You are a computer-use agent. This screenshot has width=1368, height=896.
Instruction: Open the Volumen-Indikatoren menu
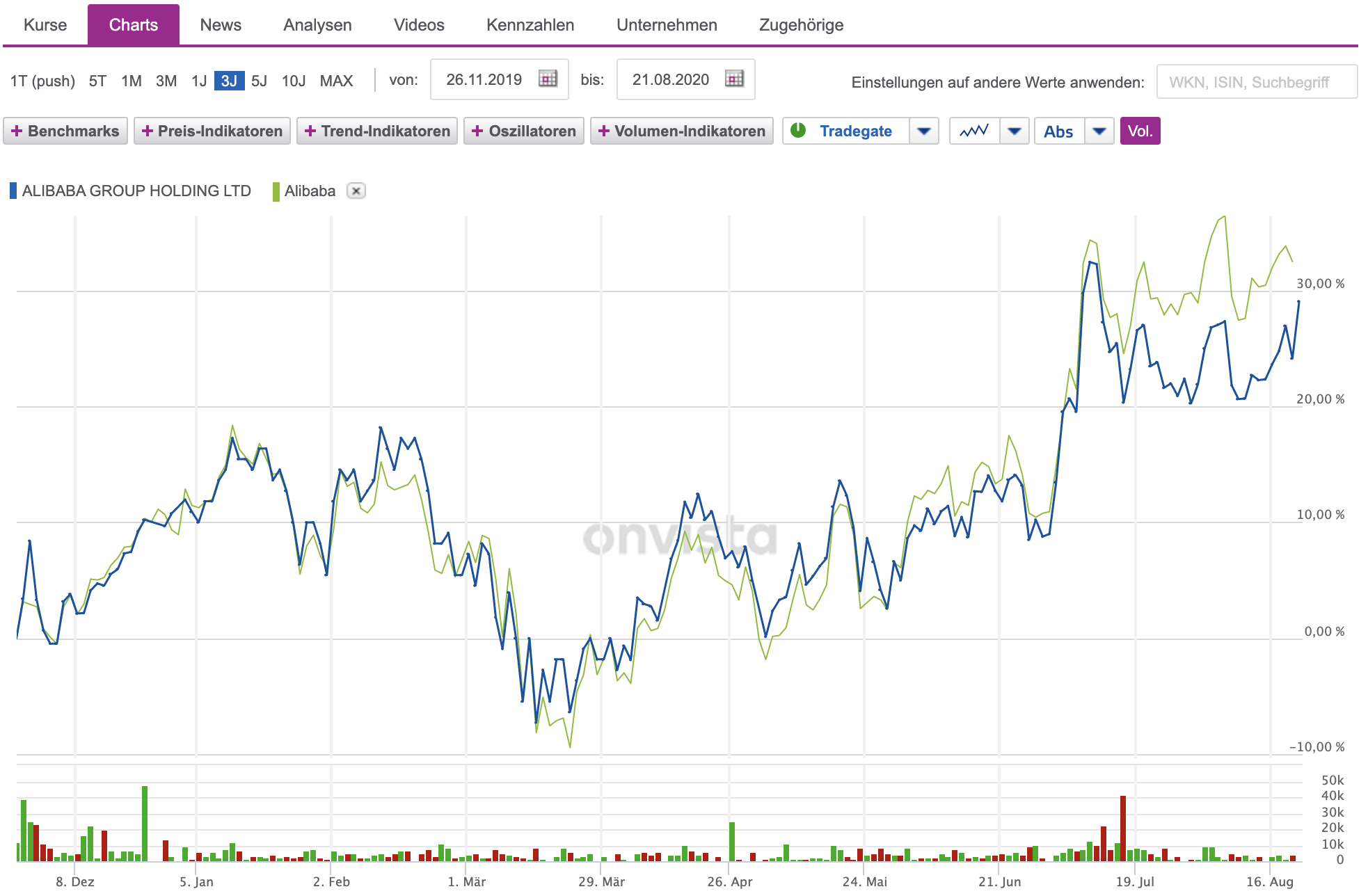[682, 131]
